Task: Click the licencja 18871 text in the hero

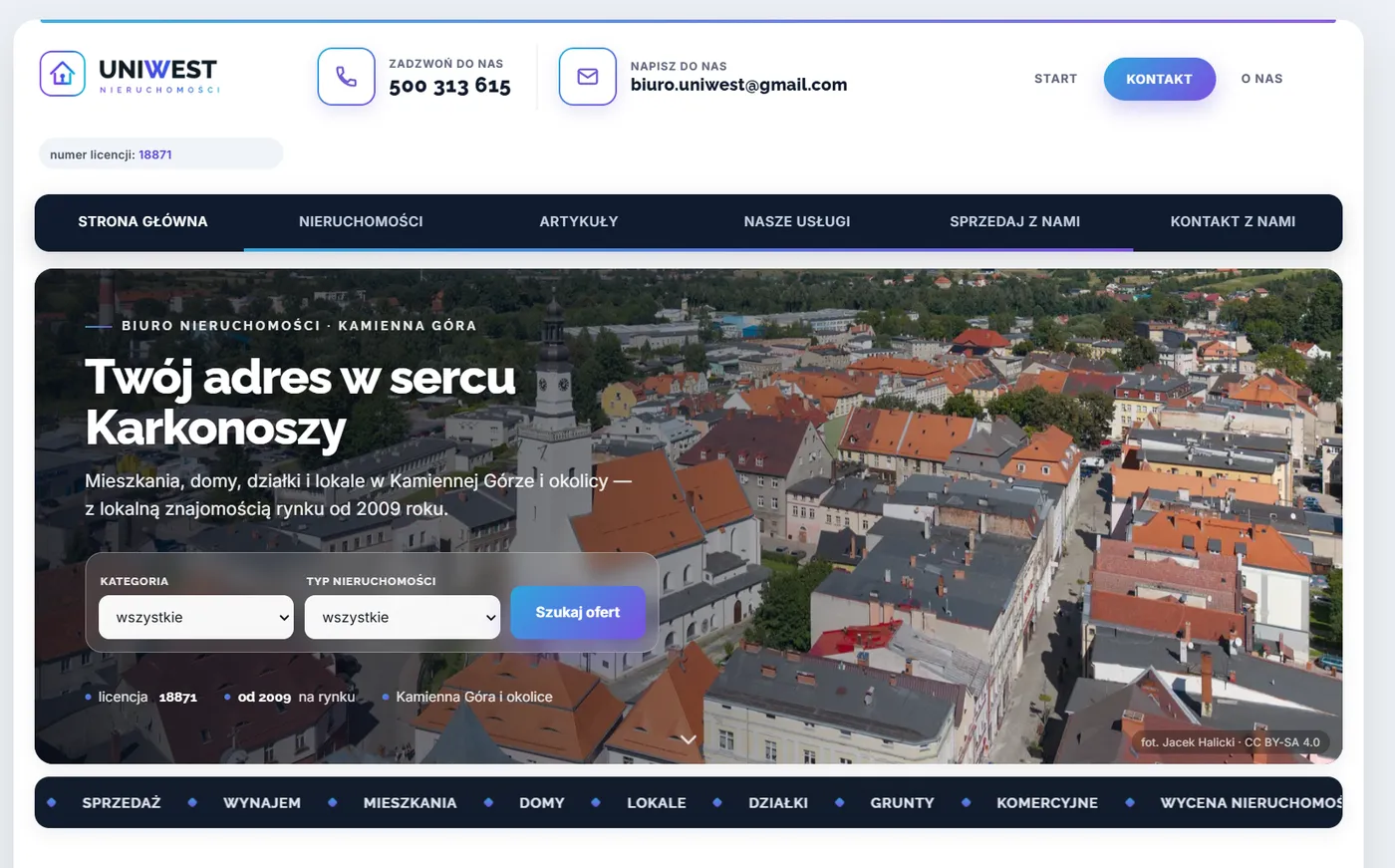Action: pyautogui.click(x=147, y=697)
